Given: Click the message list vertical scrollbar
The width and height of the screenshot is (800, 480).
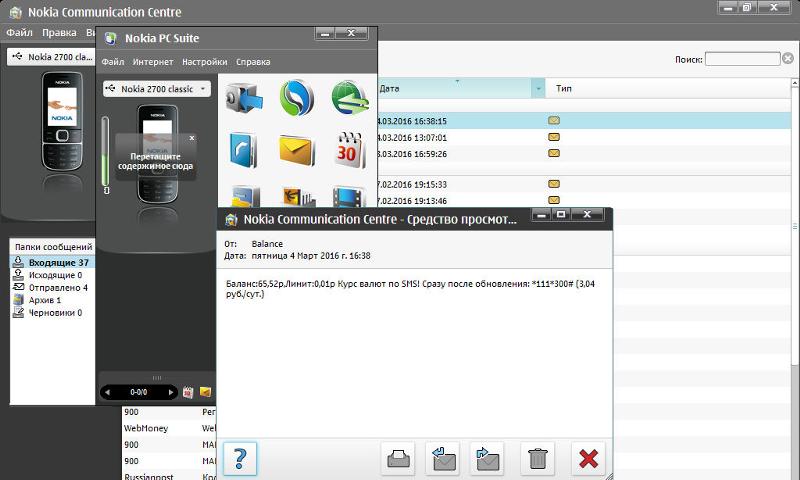Looking at the screenshot, I should point(795,224).
